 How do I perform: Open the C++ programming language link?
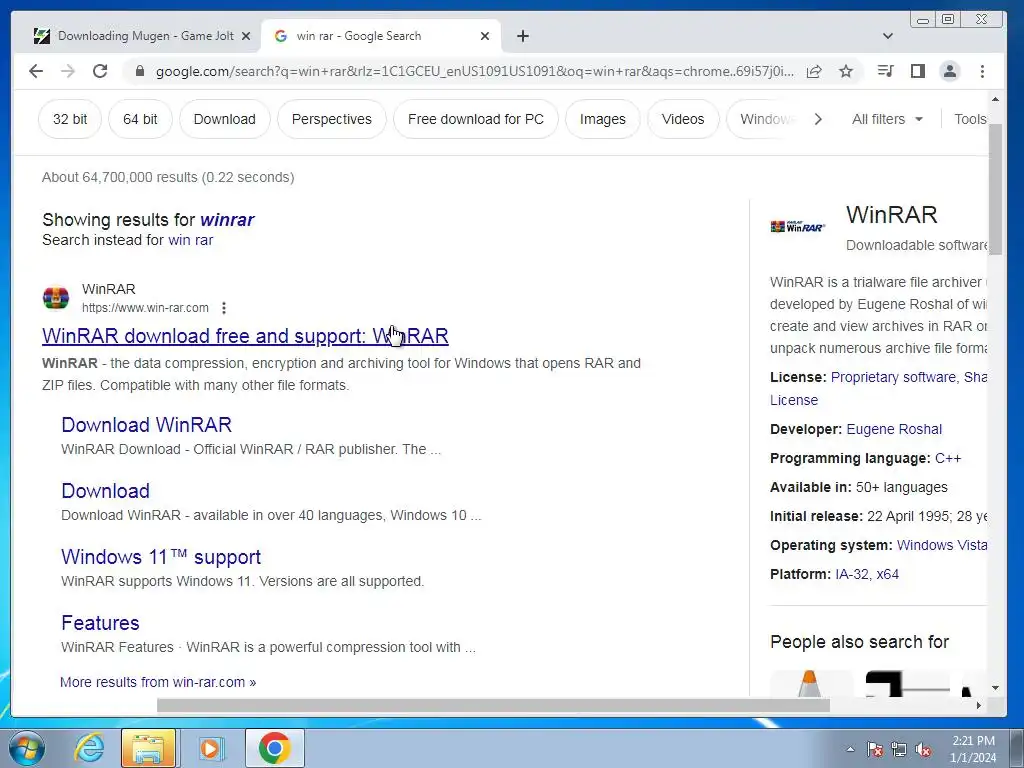coord(948,458)
